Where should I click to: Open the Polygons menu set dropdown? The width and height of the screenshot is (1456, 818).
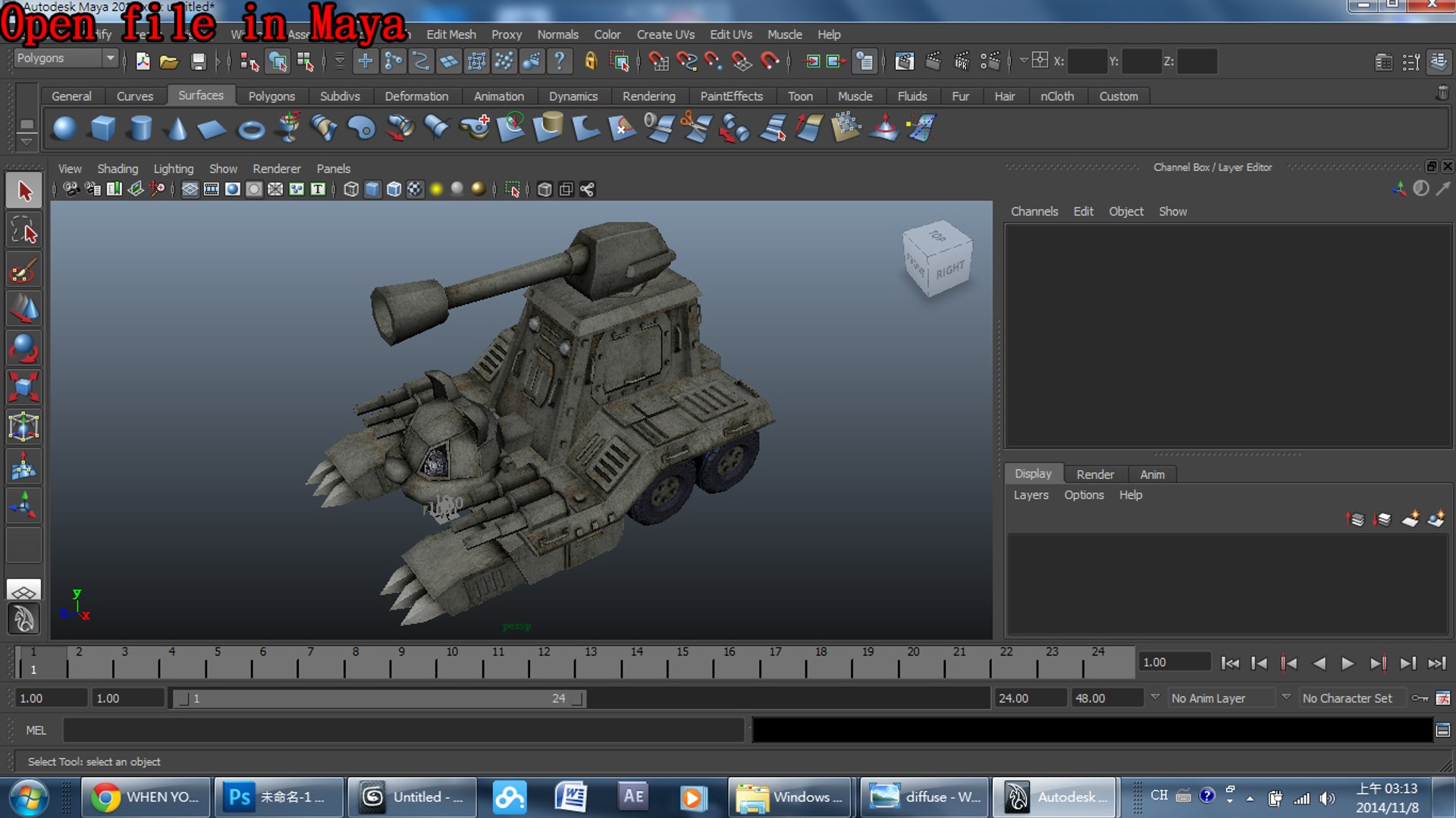point(111,58)
